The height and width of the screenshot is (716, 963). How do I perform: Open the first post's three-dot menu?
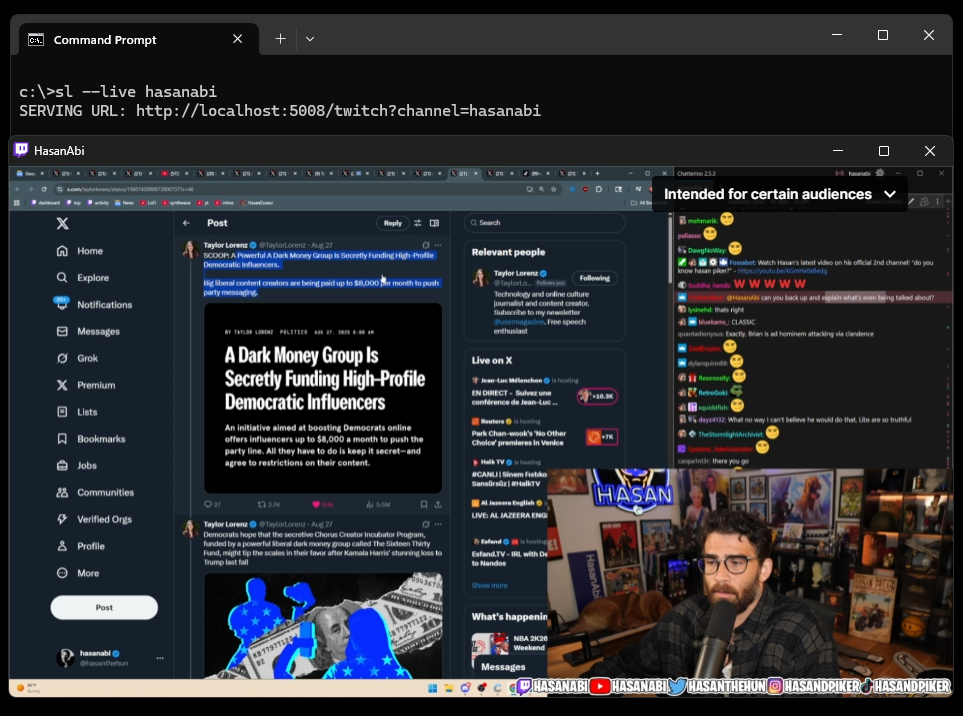(x=438, y=245)
